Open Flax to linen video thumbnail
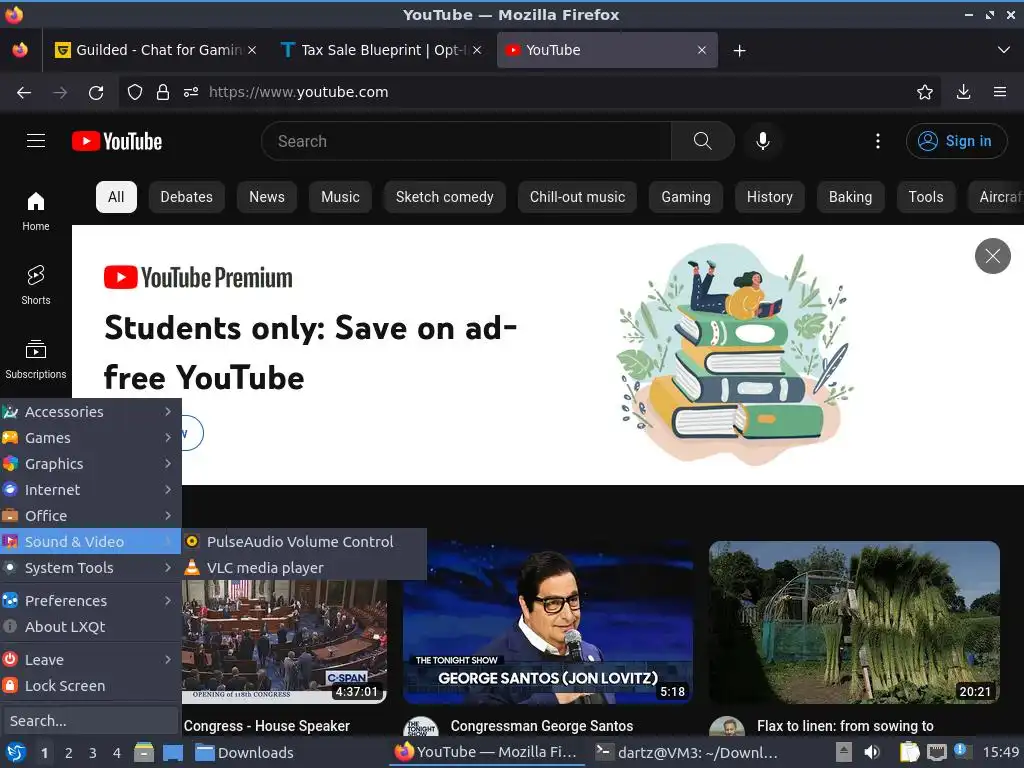This screenshot has width=1024, height=768. click(854, 622)
